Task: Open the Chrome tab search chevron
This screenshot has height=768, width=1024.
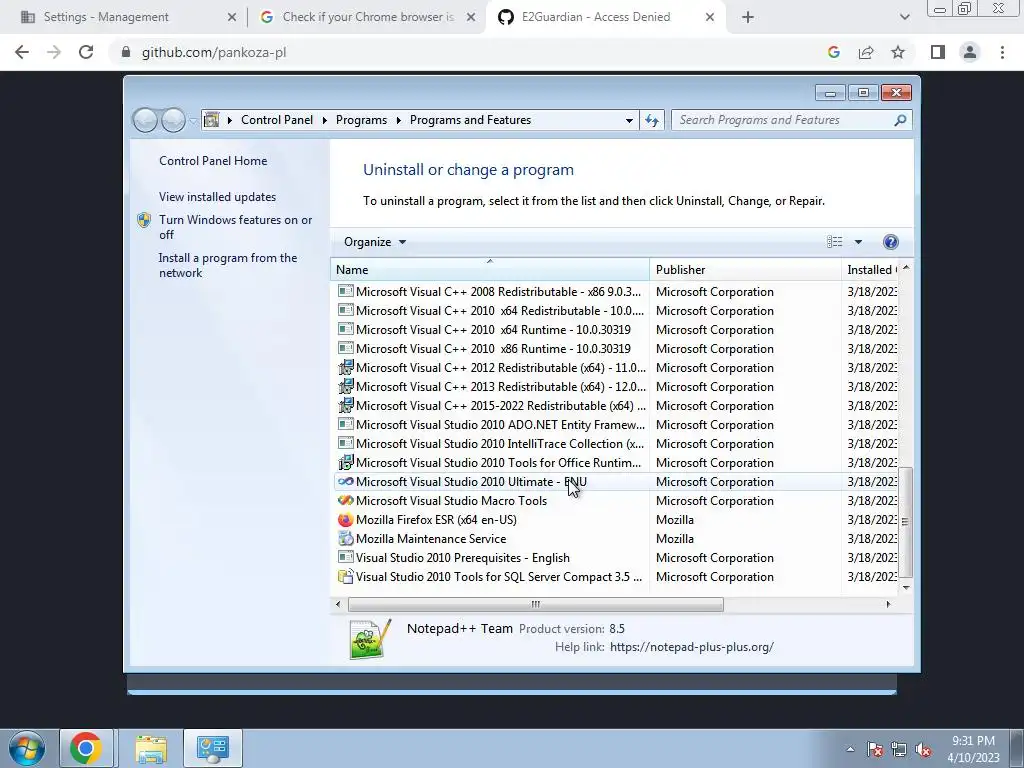Action: [904, 17]
